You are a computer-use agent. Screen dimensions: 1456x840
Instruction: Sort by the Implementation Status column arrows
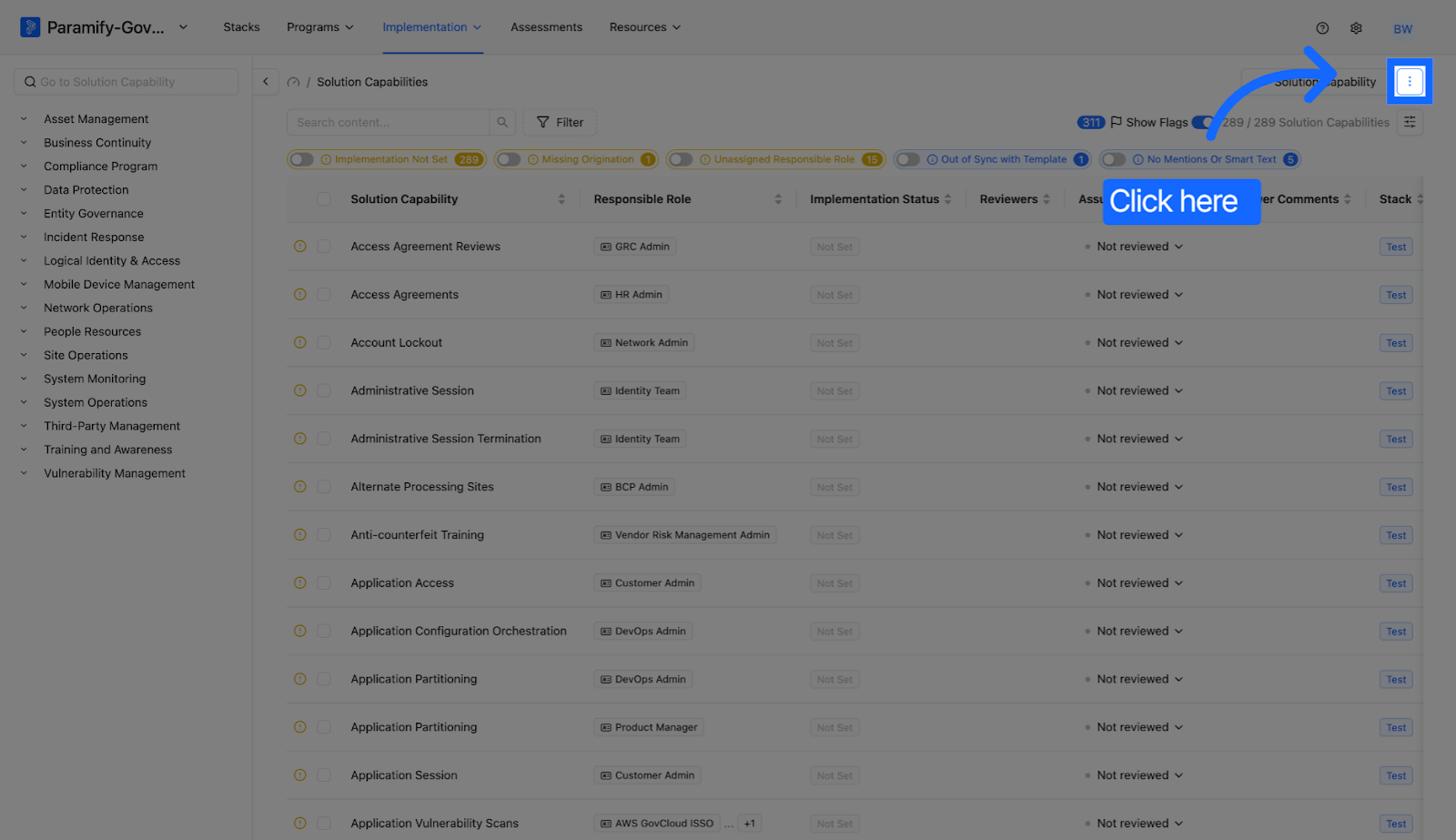[x=947, y=199]
